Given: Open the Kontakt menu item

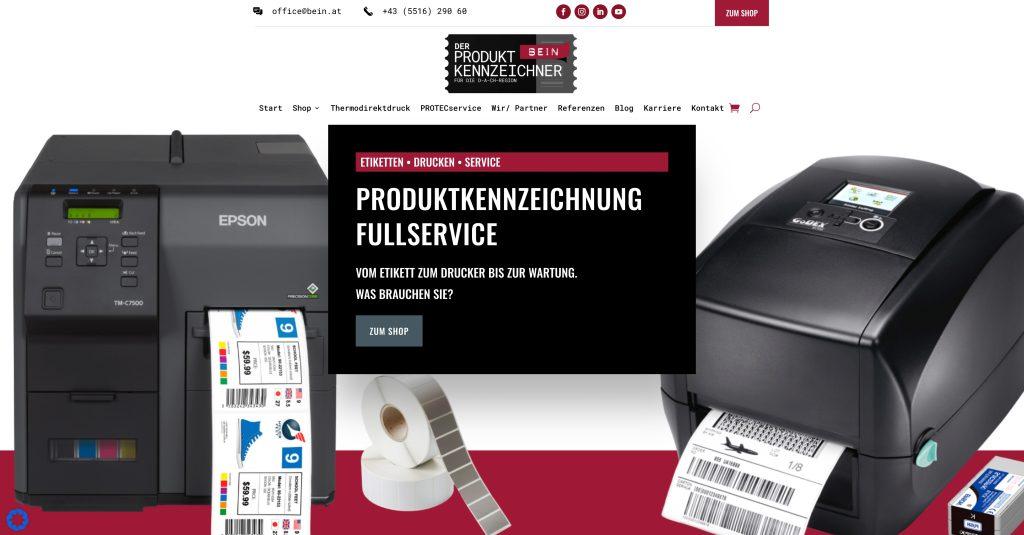Looking at the screenshot, I should tap(707, 108).
